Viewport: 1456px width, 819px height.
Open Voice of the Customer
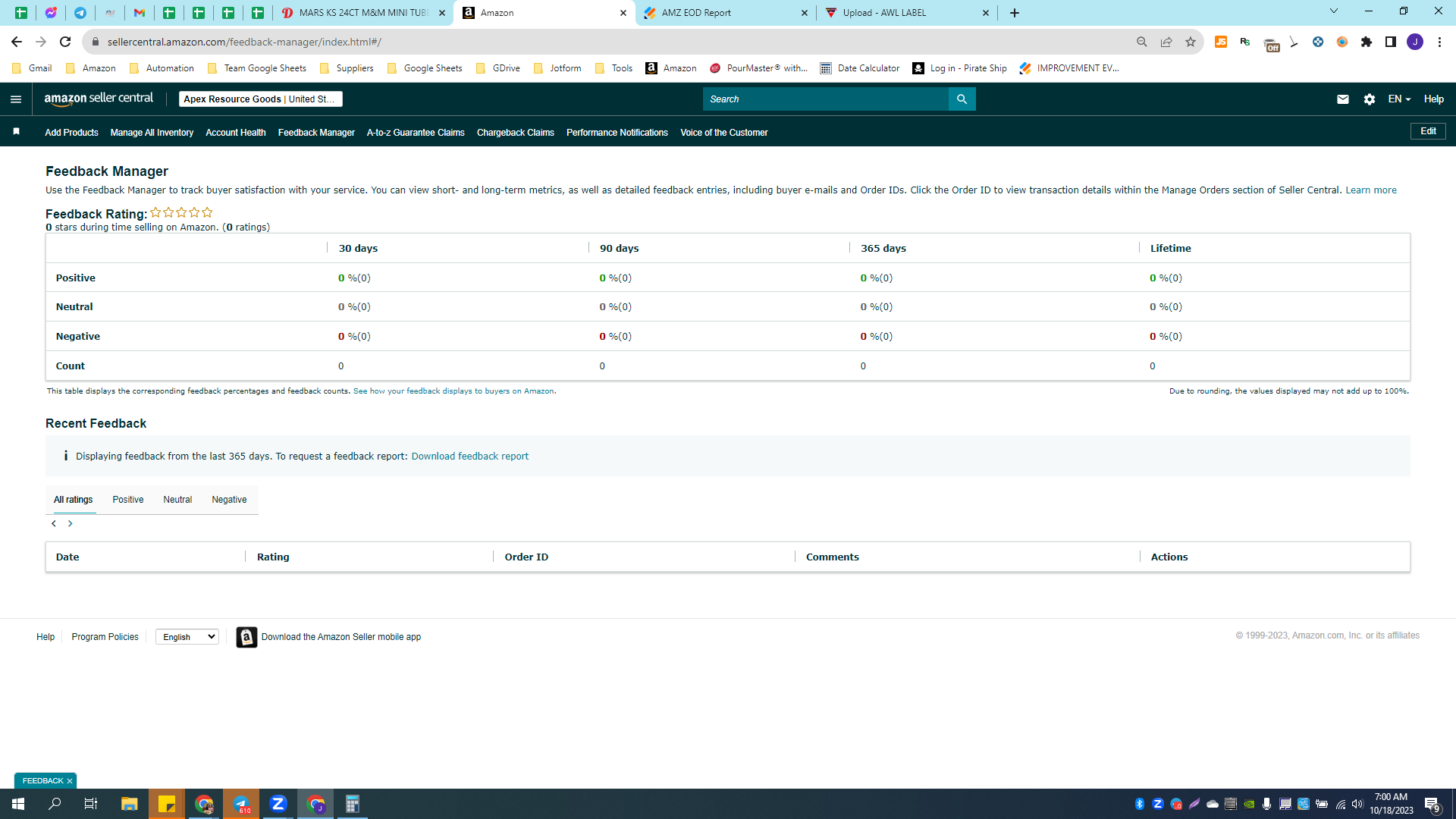tap(724, 133)
